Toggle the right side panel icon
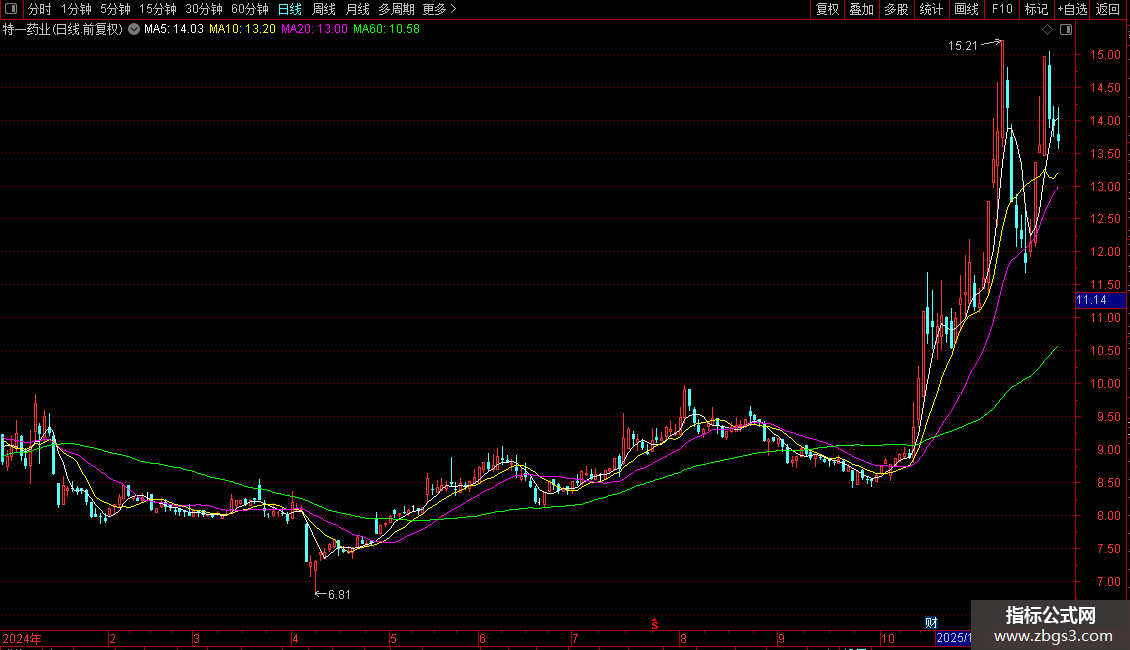Viewport: 1130px width, 650px height. 1066,30
